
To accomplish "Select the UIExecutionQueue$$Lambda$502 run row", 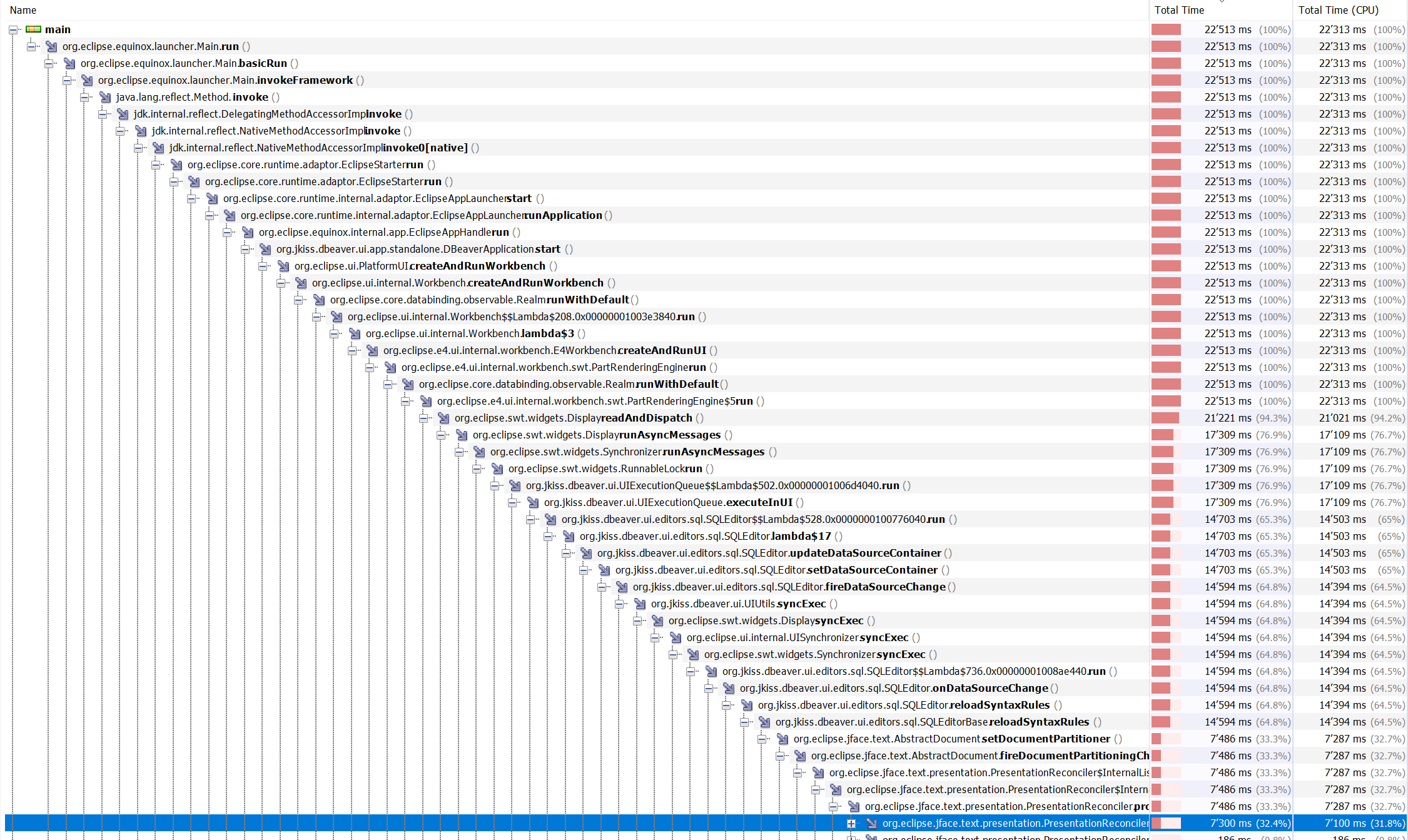I will 706,485.
